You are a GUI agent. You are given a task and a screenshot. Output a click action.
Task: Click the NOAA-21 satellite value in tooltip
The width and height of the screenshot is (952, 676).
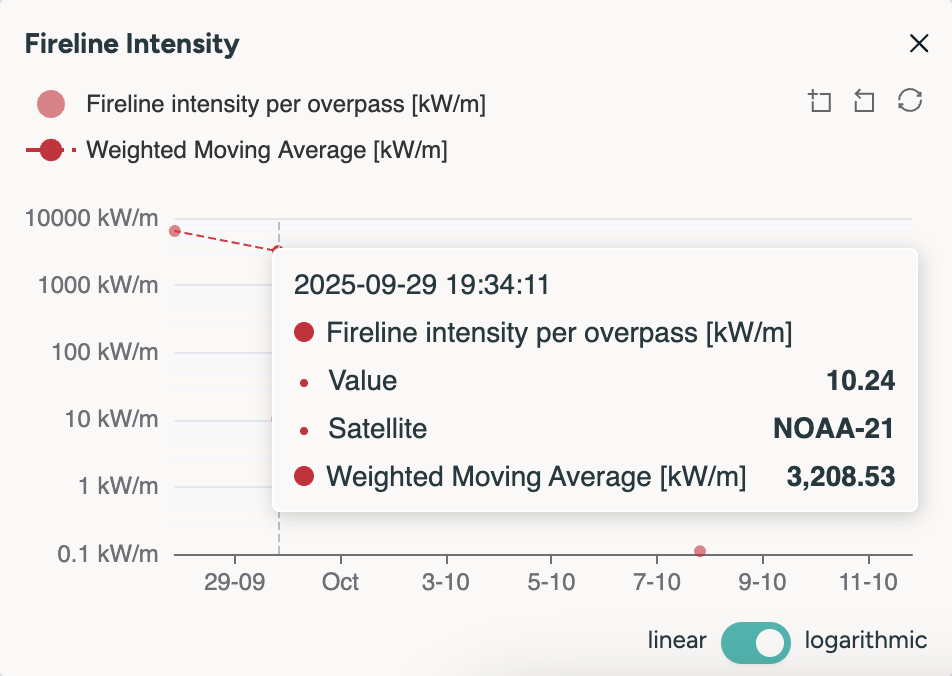pyautogui.click(x=833, y=429)
